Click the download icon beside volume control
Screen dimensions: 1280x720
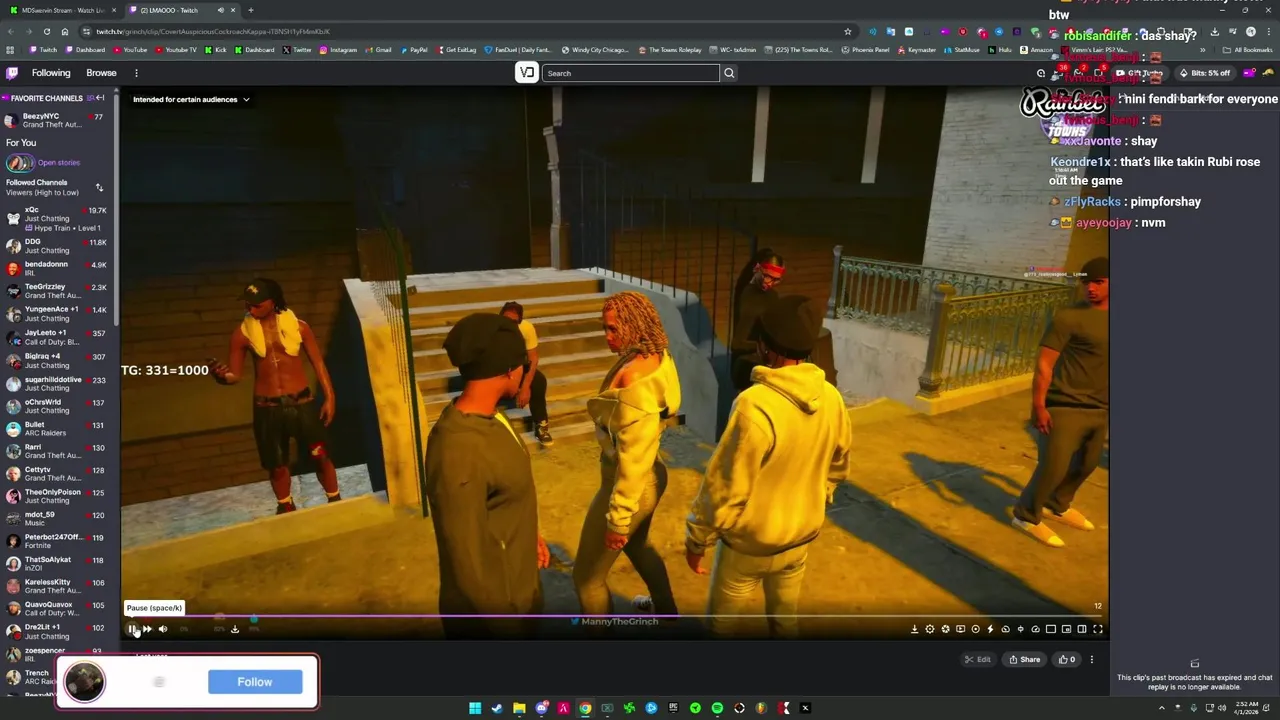pyautogui.click(x=235, y=629)
